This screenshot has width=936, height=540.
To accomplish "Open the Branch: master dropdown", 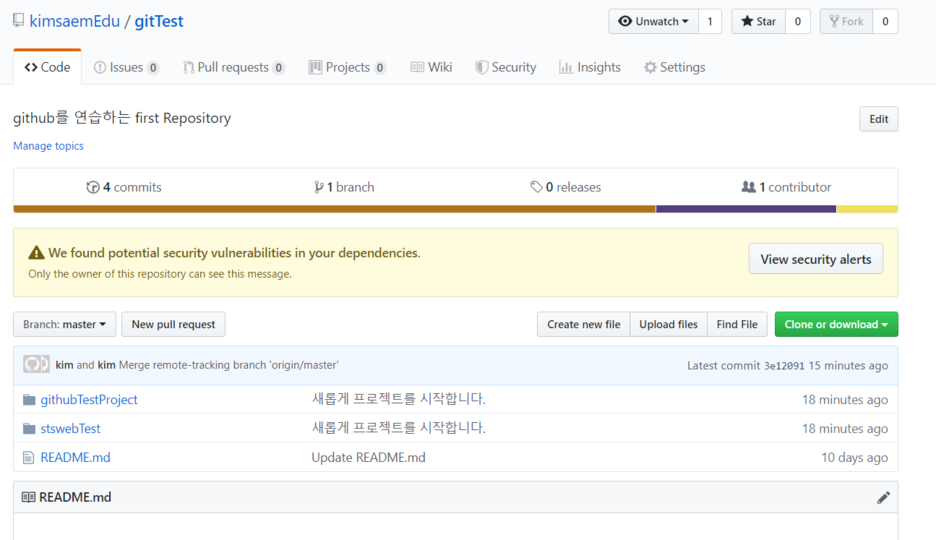I will (64, 324).
